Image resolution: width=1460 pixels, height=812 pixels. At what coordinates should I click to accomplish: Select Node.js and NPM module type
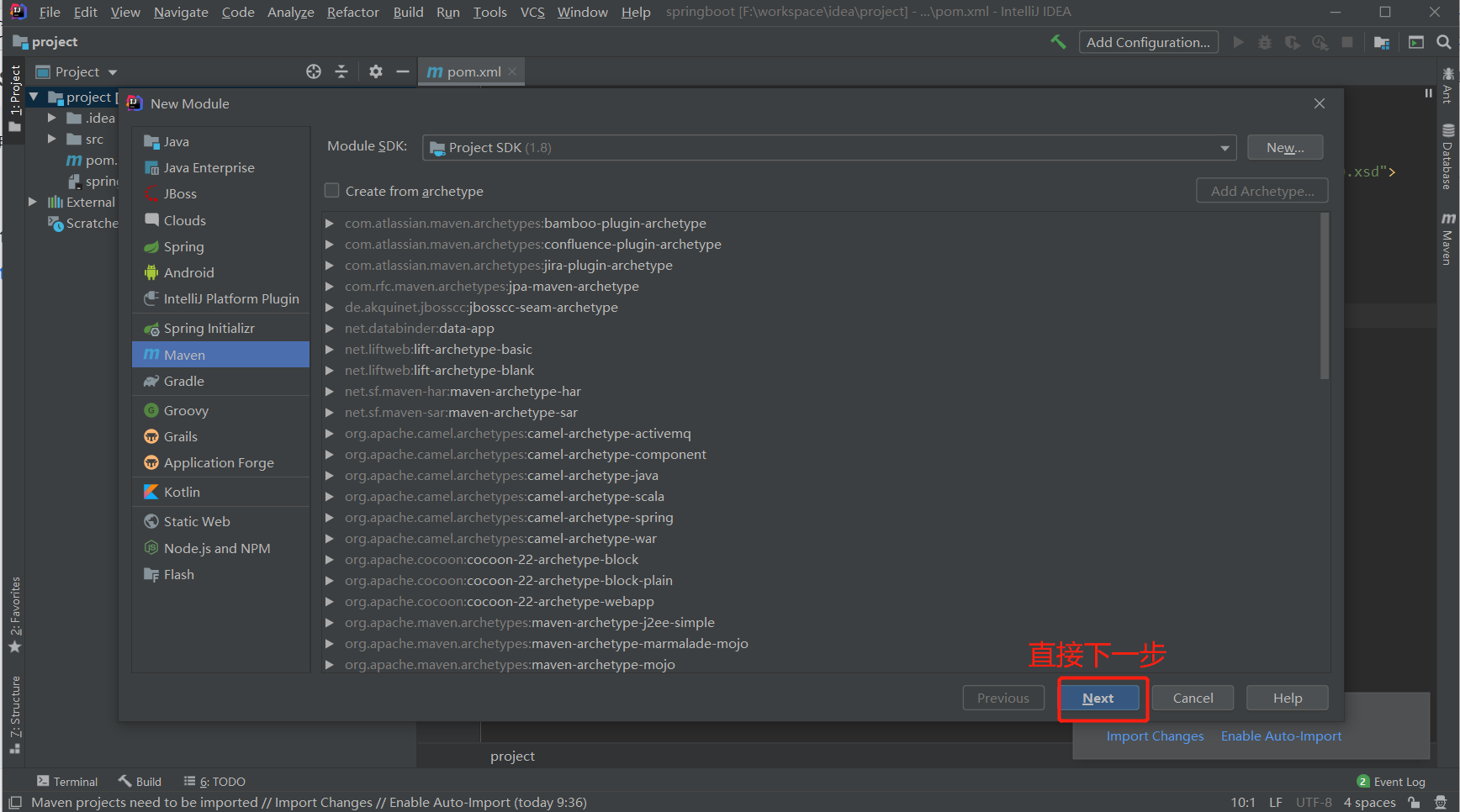(x=220, y=548)
